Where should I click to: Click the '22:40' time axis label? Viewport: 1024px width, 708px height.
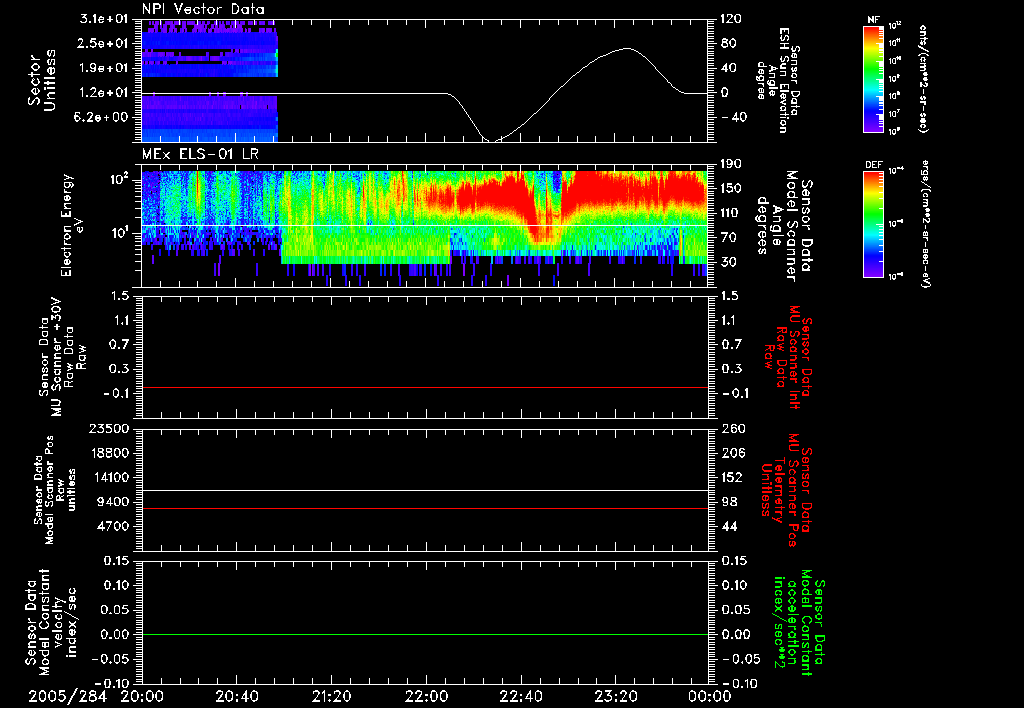520,696
